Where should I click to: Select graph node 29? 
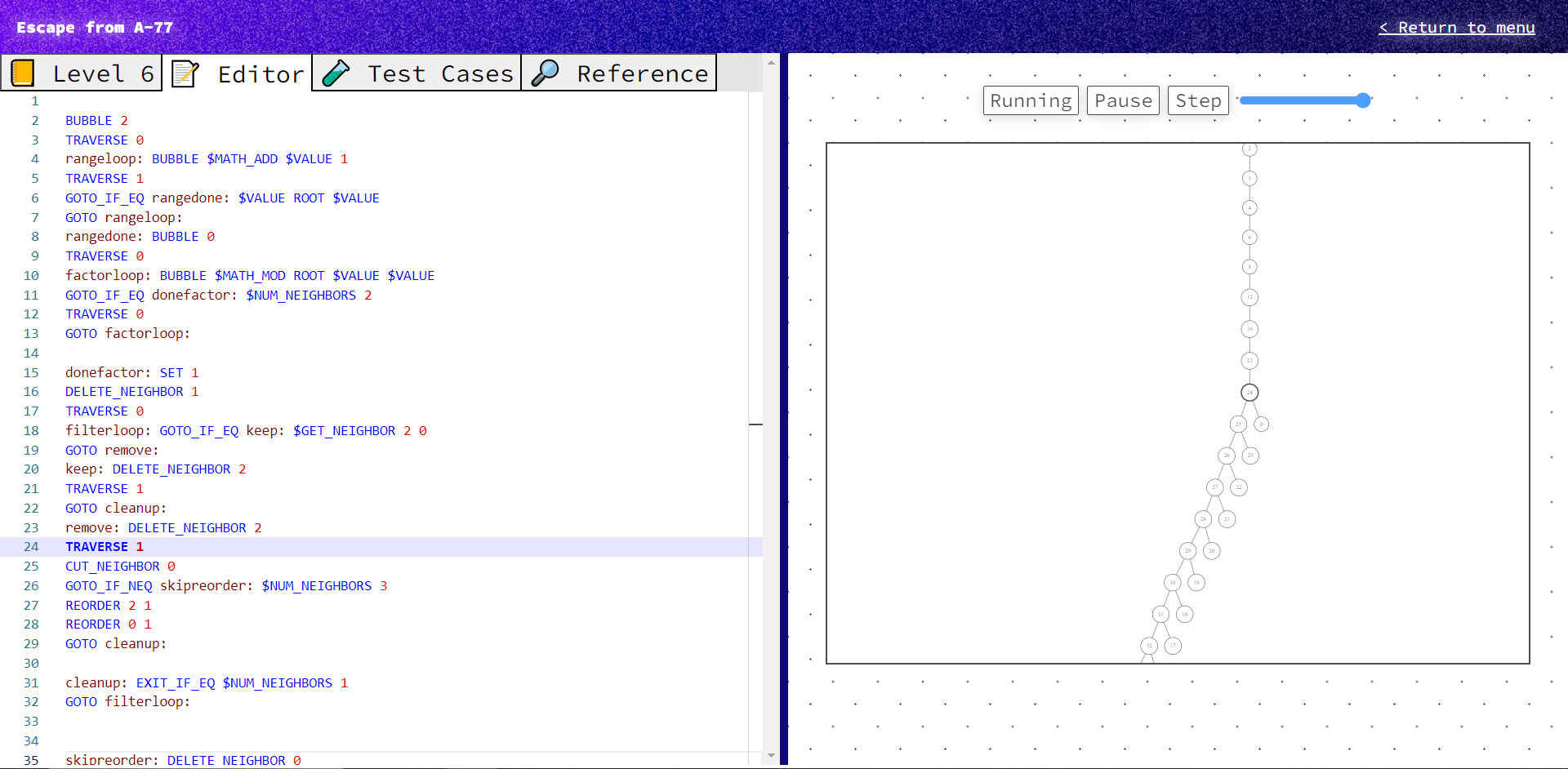(x=1187, y=551)
